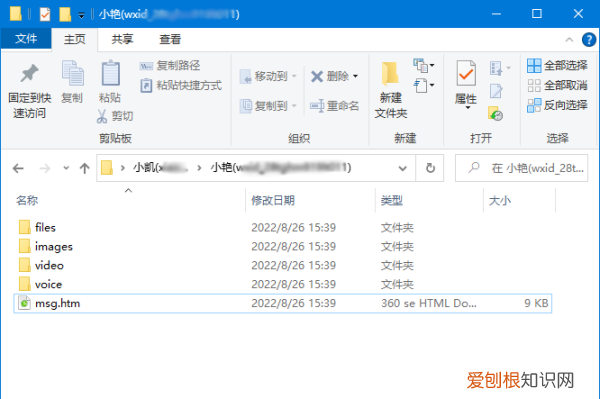The height and width of the screenshot is (399, 600).
Task: Click the msg.htm file icon
Action: pos(24,303)
